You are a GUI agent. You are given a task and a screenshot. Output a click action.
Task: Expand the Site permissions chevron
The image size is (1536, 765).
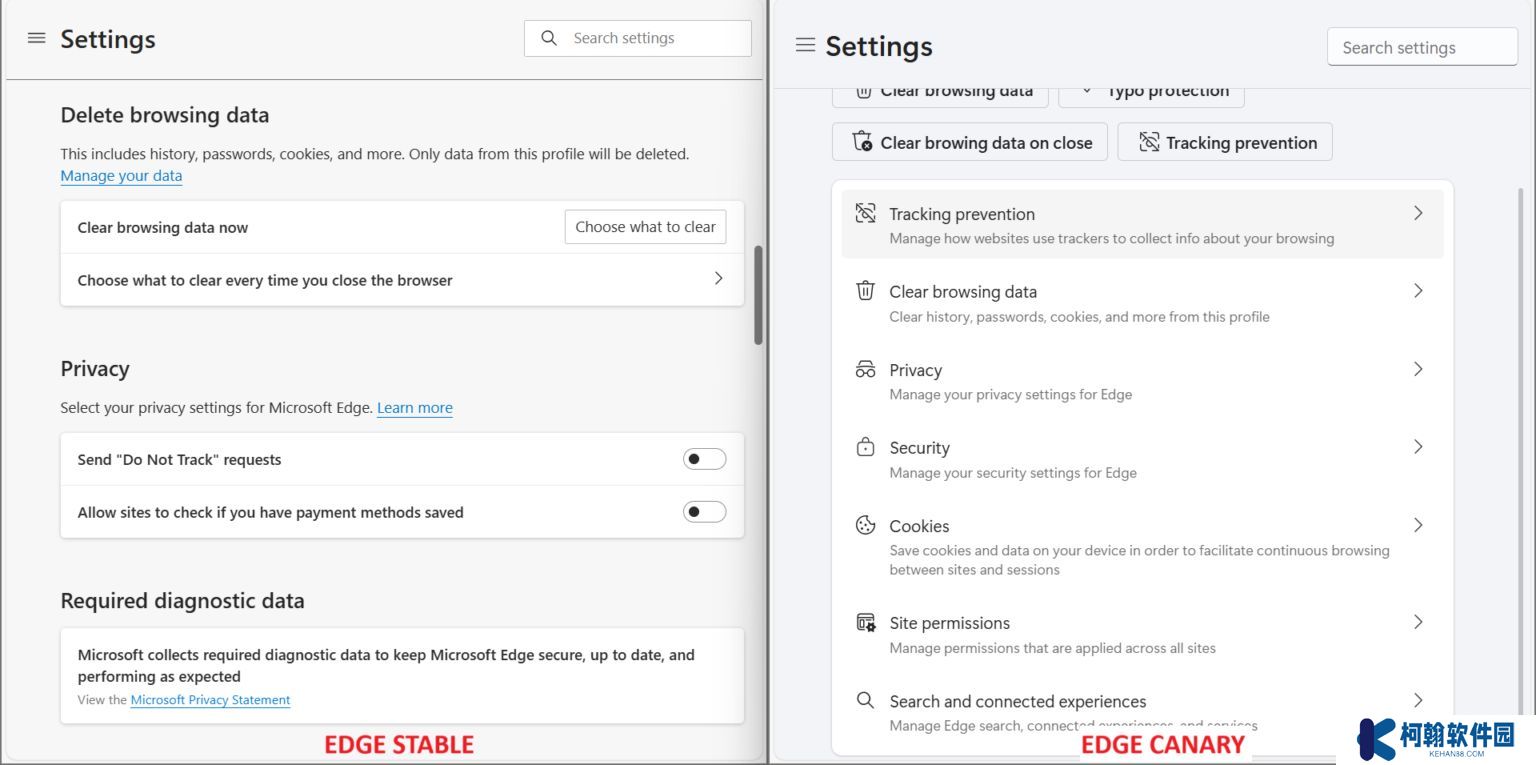click(x=1418, y=622)
